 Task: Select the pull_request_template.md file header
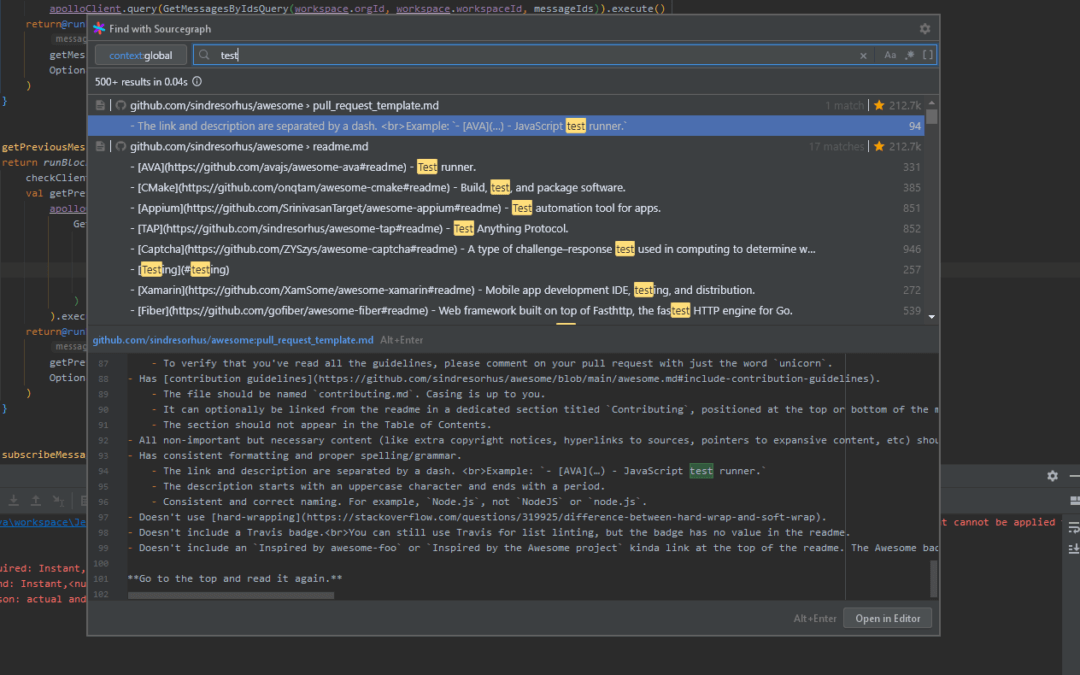click(506, 105)
